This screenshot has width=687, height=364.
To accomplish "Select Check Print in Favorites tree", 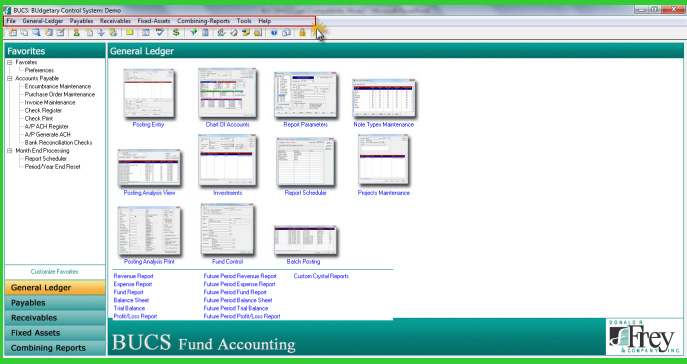I will tap(39, 119).
